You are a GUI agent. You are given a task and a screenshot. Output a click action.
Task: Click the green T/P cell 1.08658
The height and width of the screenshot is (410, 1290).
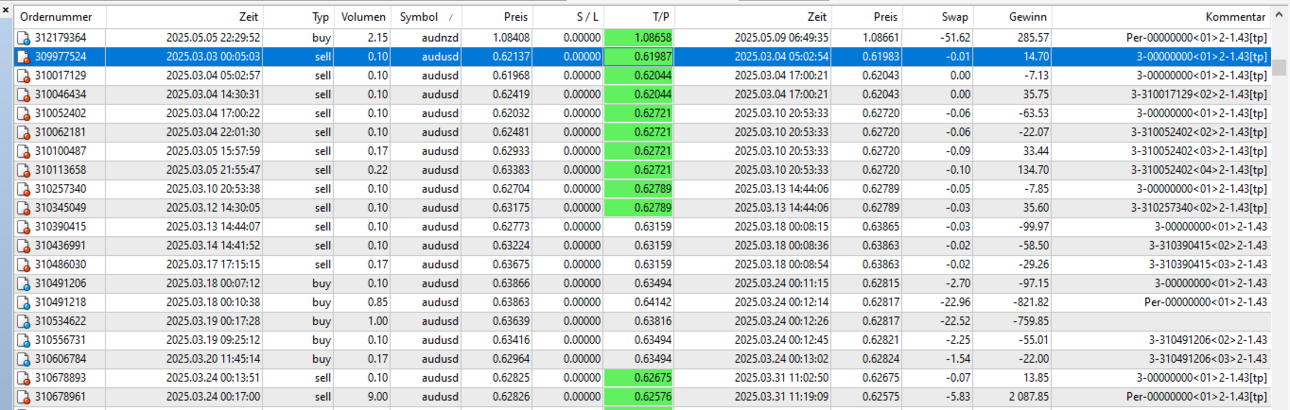point(641,37)
